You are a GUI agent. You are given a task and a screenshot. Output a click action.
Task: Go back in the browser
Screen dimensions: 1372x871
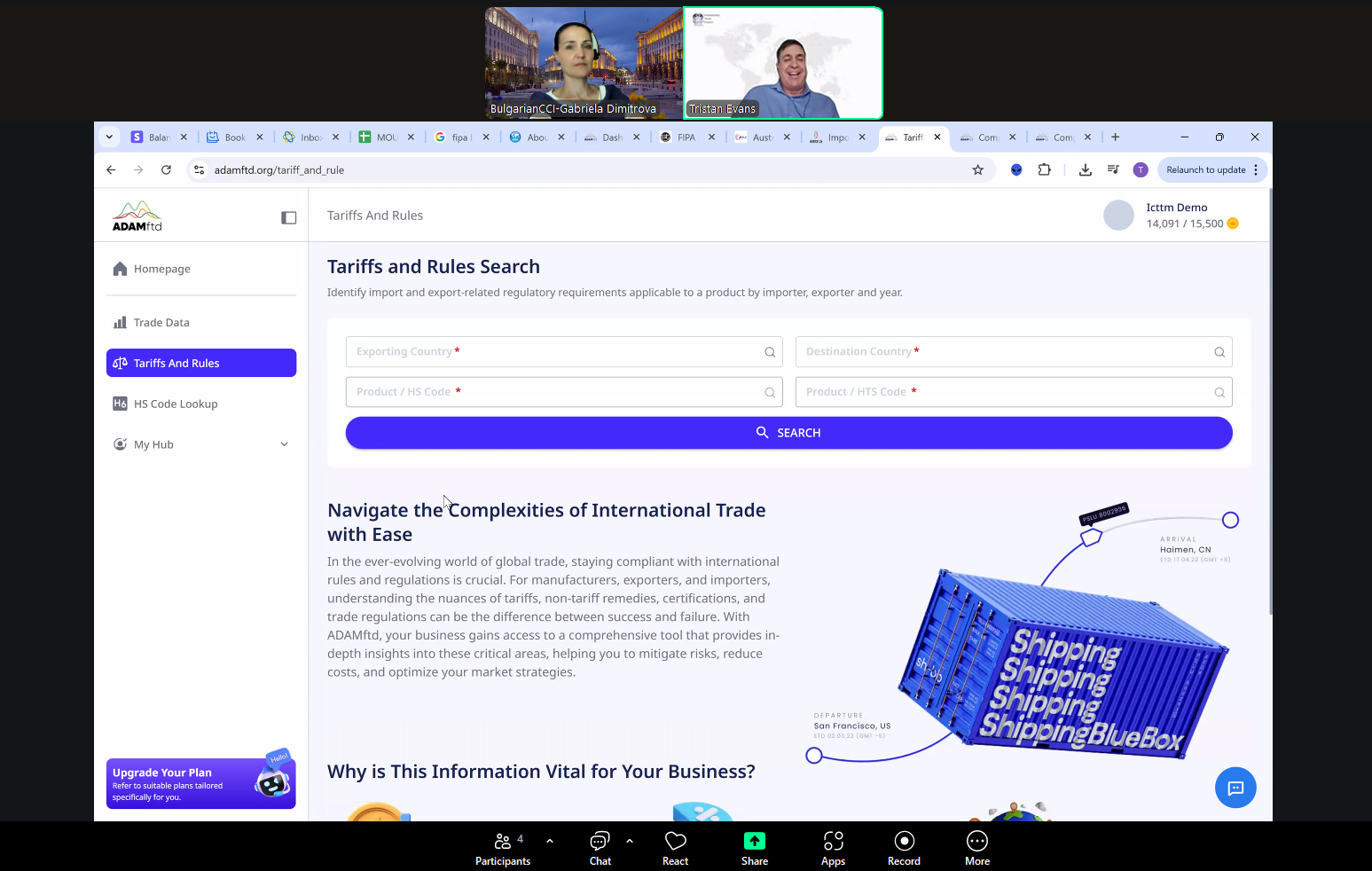[x=111, y=170]
